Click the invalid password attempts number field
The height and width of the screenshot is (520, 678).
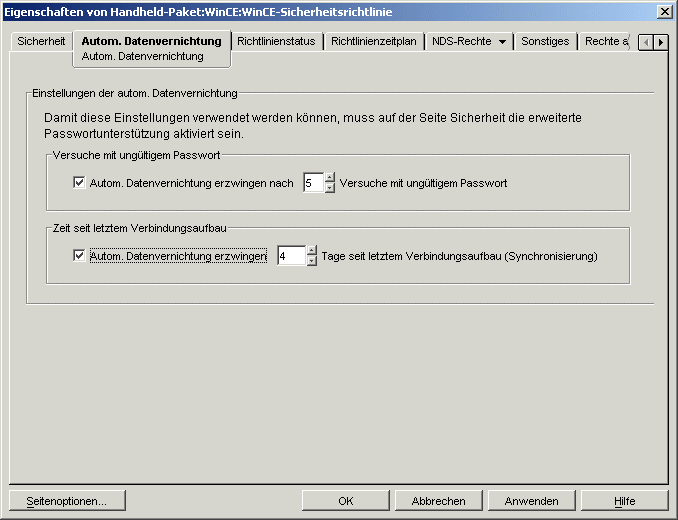313,183
